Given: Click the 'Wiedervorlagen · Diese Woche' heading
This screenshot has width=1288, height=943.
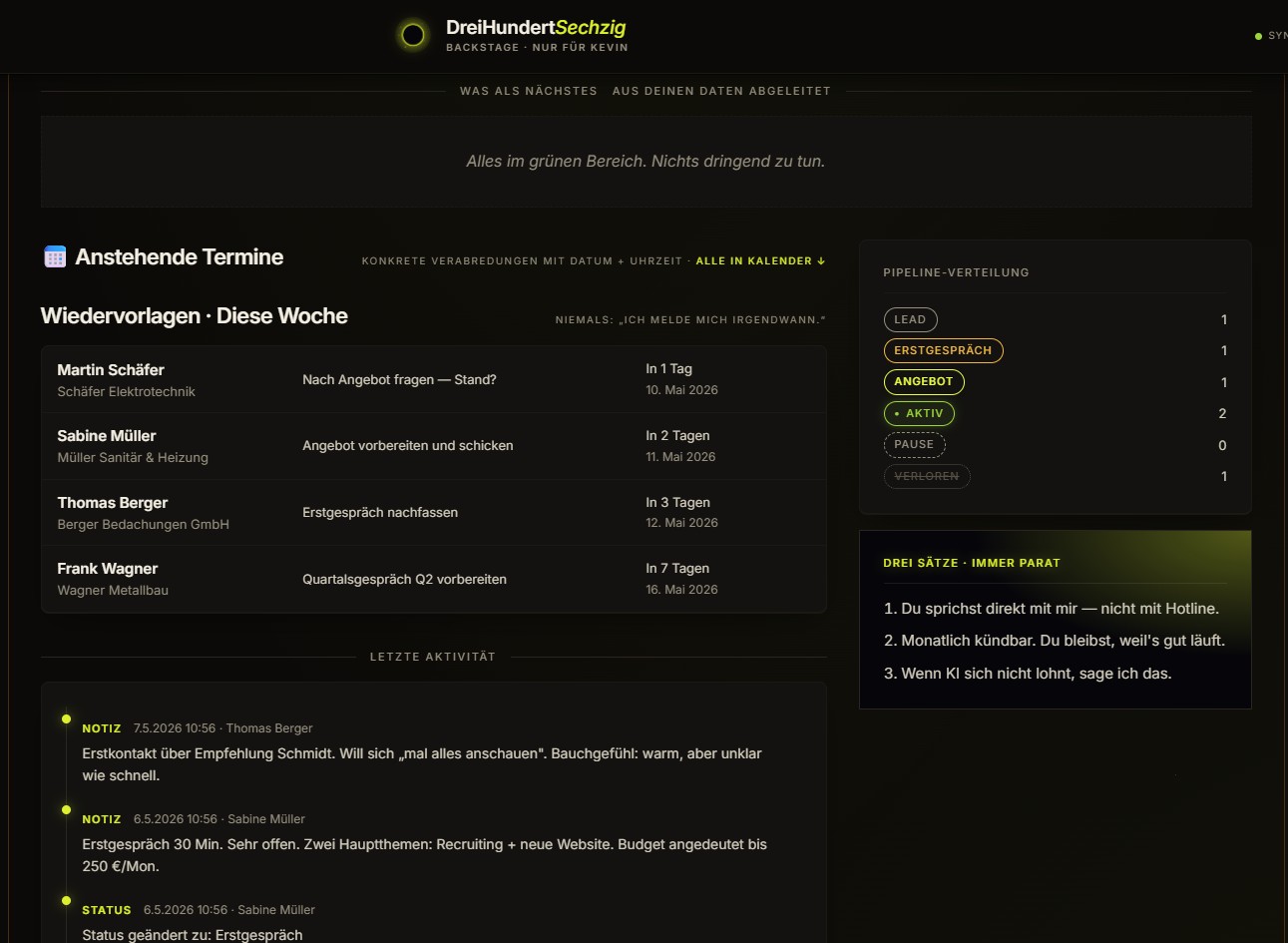Looking at the screenshot, I should pos(195,316).
